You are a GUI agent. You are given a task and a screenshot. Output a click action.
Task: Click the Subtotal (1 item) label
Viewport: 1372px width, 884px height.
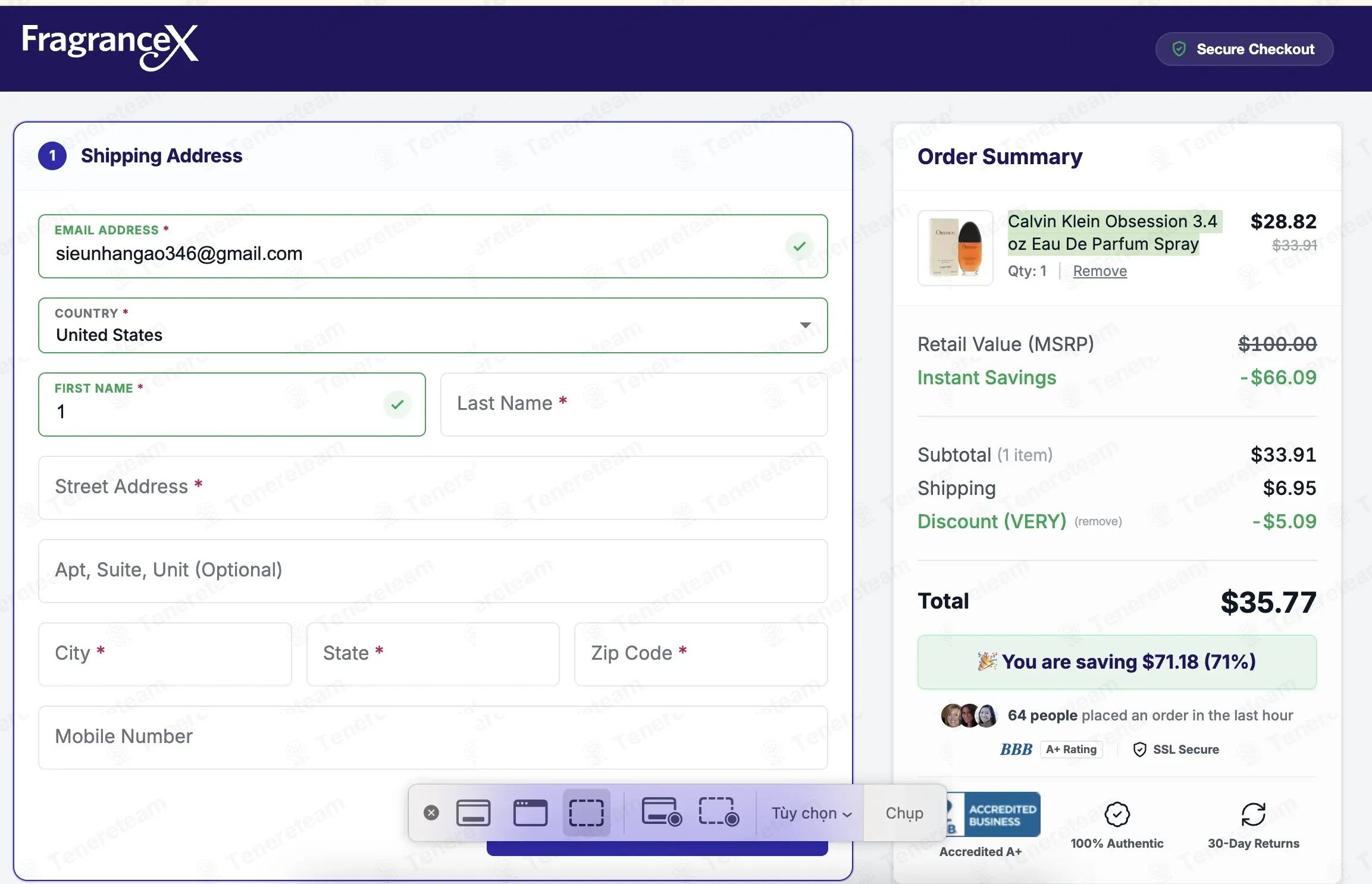[985, 455]
